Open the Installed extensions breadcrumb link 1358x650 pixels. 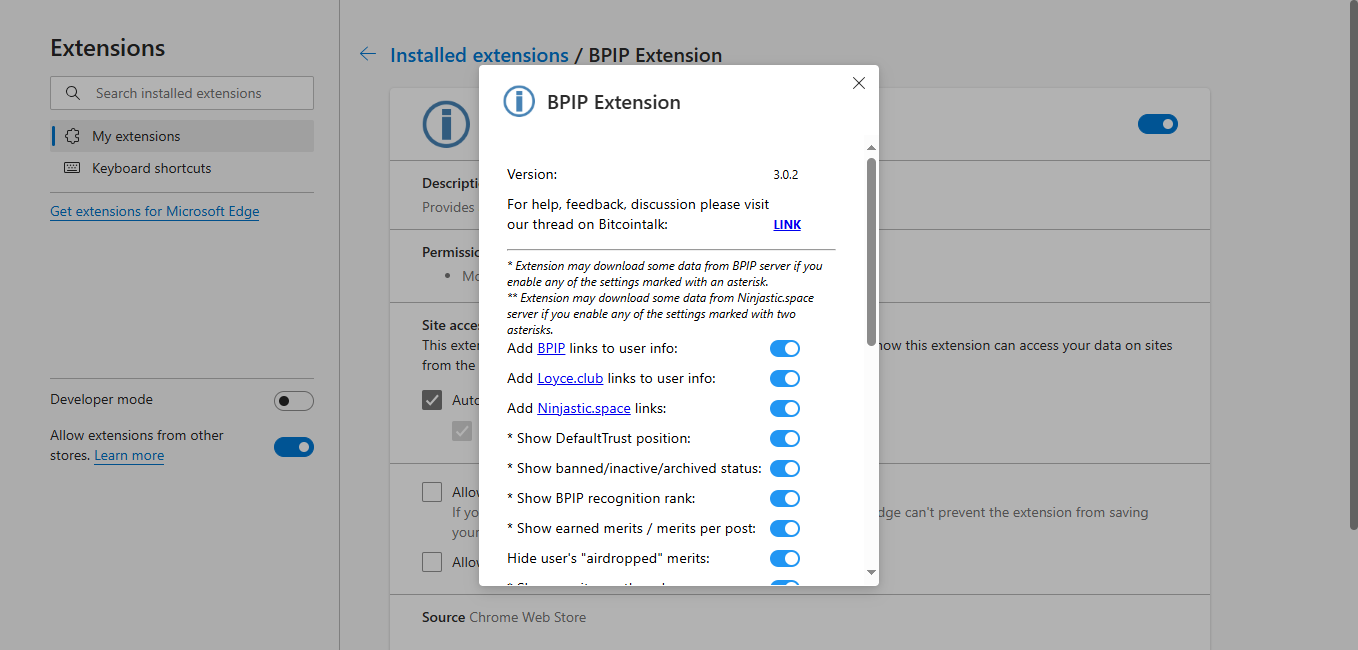tap(479, 55)
